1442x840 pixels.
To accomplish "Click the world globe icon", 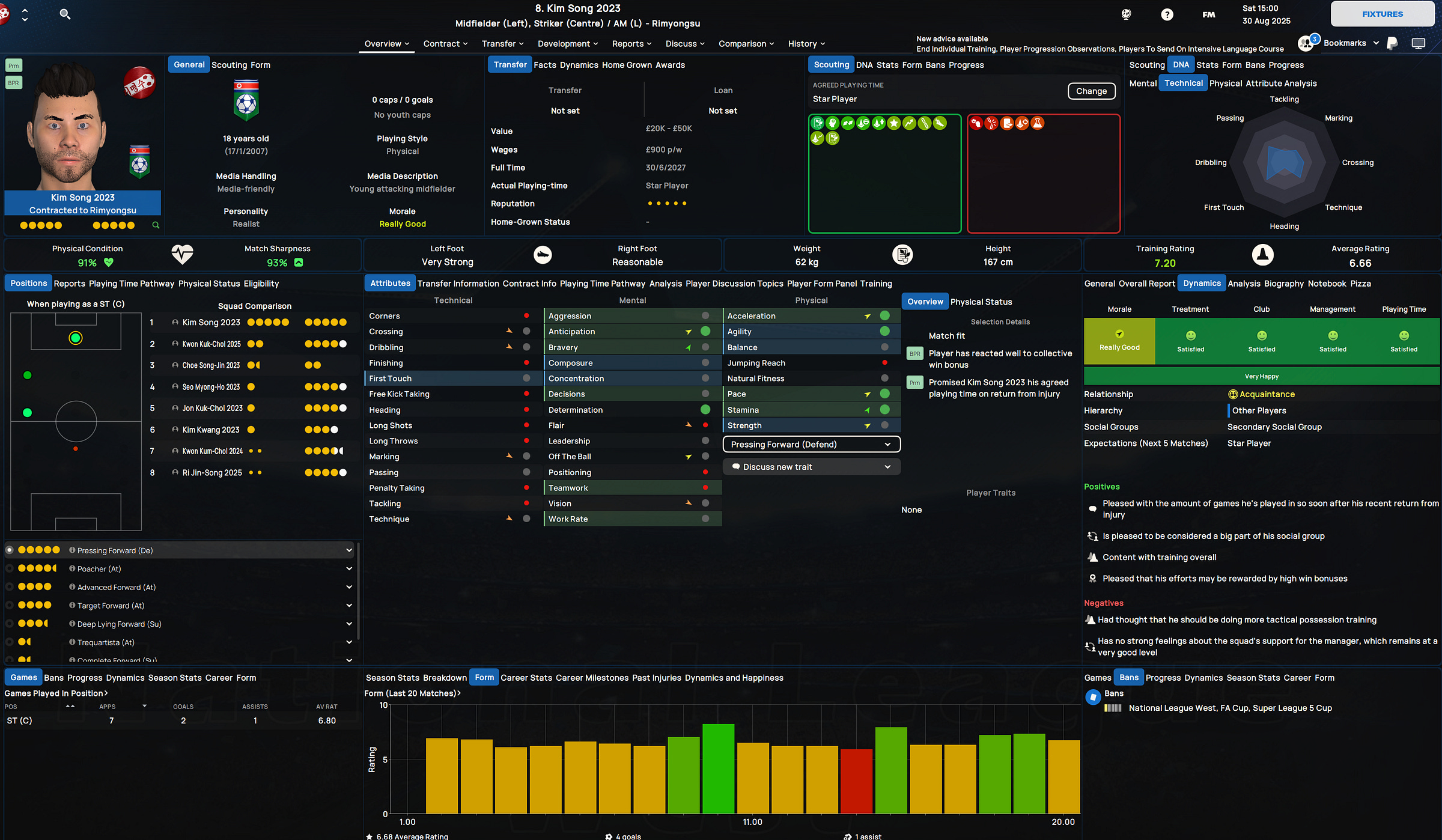I will tap(1126, 14).
